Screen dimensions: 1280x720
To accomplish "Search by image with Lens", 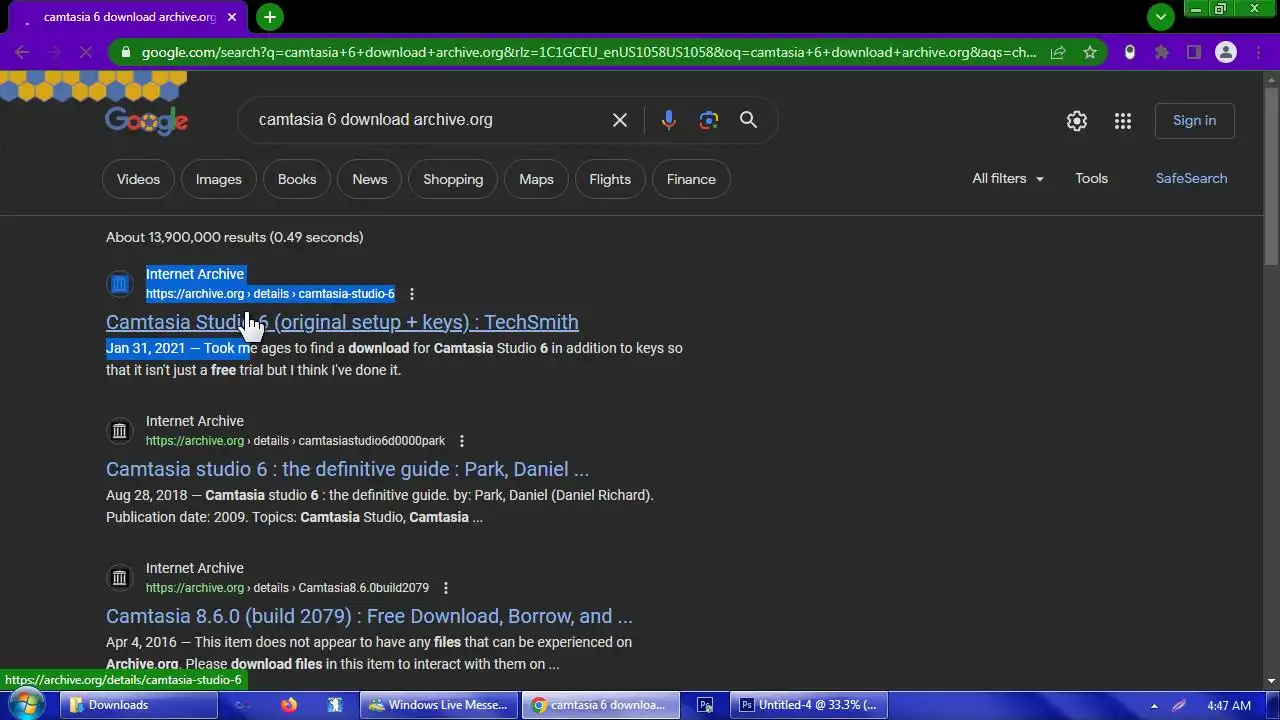I will click(709, 120).
